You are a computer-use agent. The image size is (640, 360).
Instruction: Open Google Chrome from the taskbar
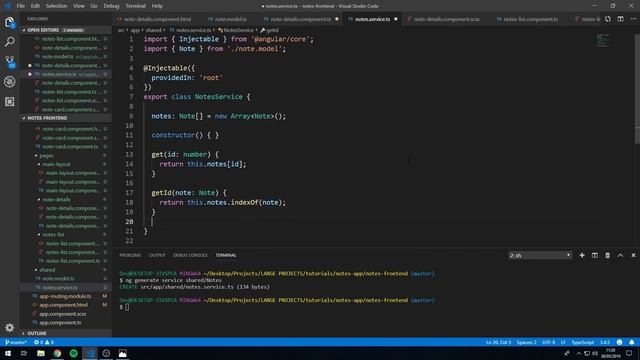click(x=57, y=353)
